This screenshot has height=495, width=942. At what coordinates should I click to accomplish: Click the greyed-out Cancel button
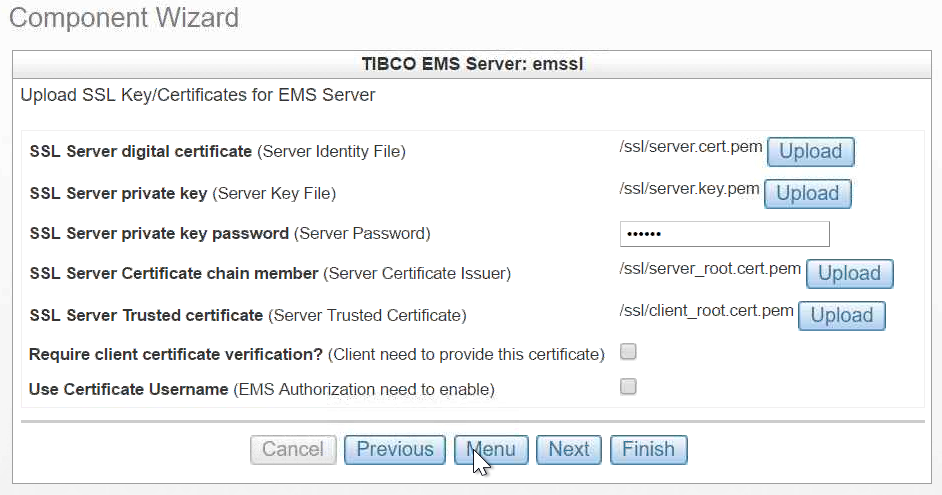coord(292,450)
